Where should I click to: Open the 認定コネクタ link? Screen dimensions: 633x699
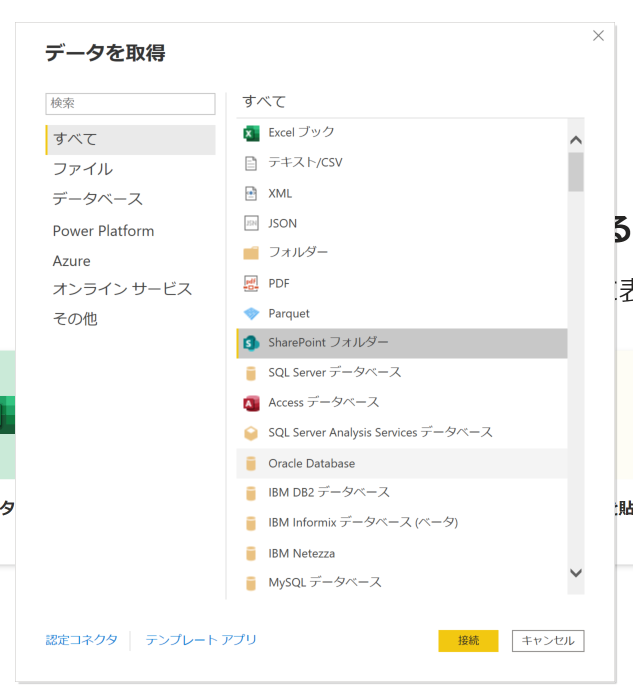coord(82,640)
